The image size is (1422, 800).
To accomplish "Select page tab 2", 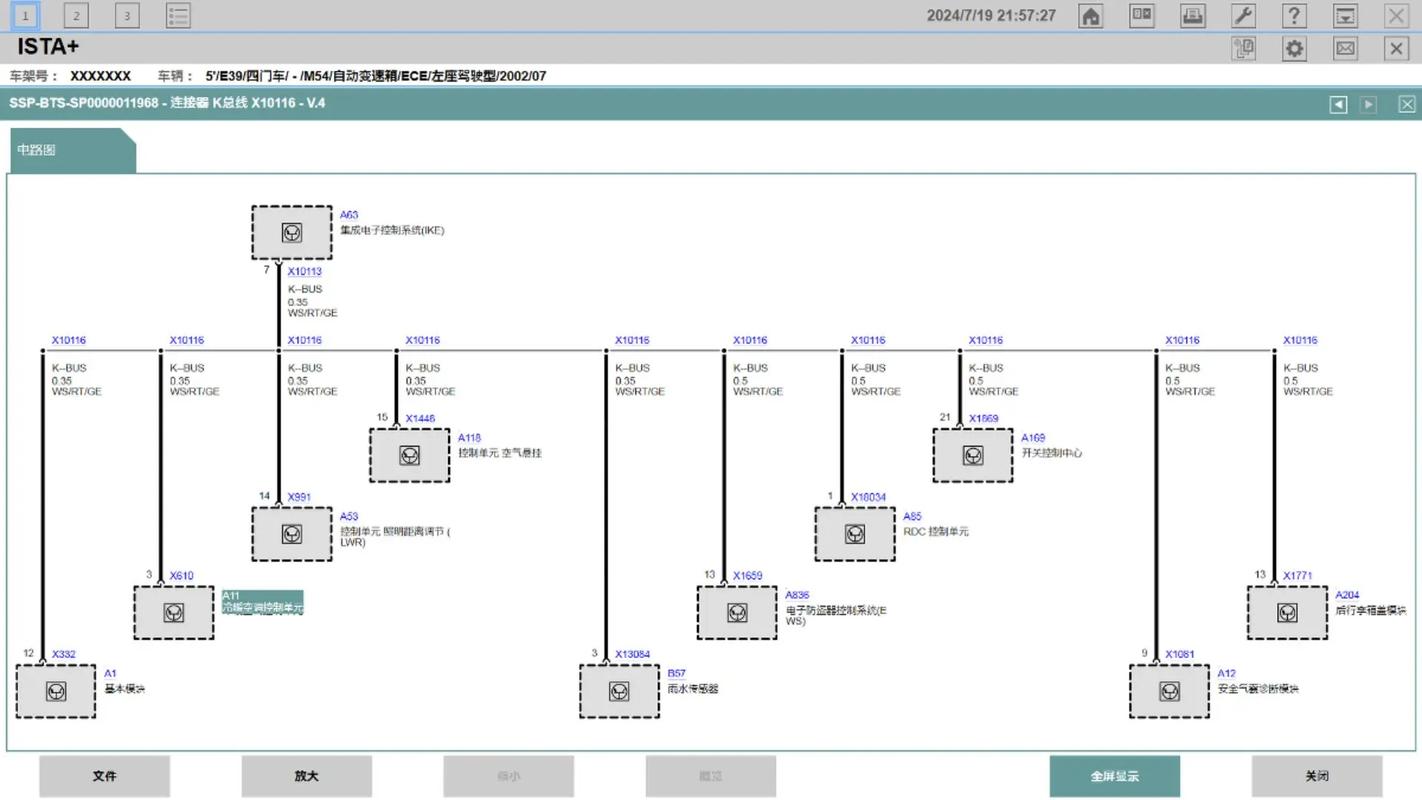I will click(x=76, y=15).
